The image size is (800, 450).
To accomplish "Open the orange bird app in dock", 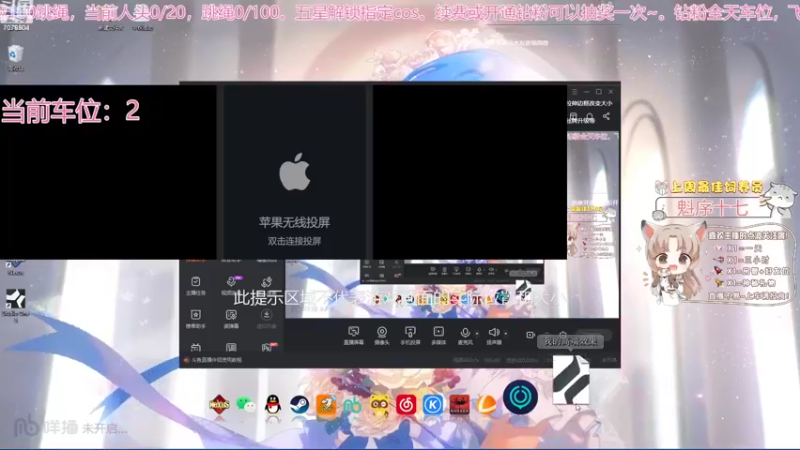I will pyautogui.click(x=326, y=405).
